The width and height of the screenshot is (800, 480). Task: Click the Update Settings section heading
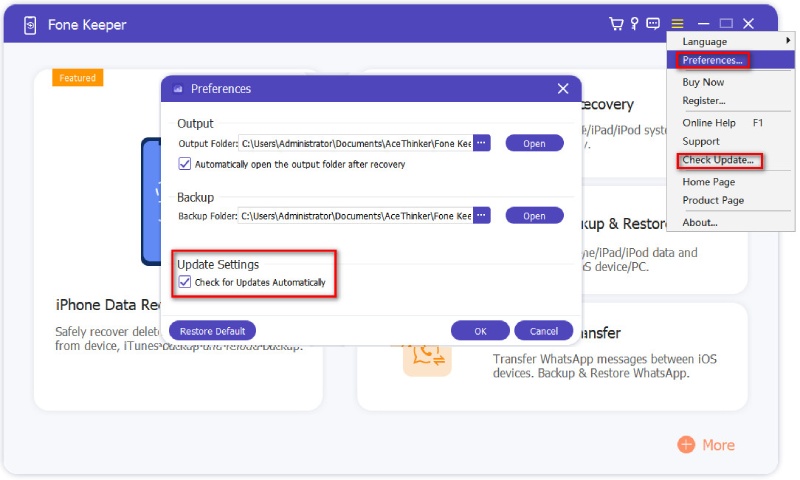point(218,264)
